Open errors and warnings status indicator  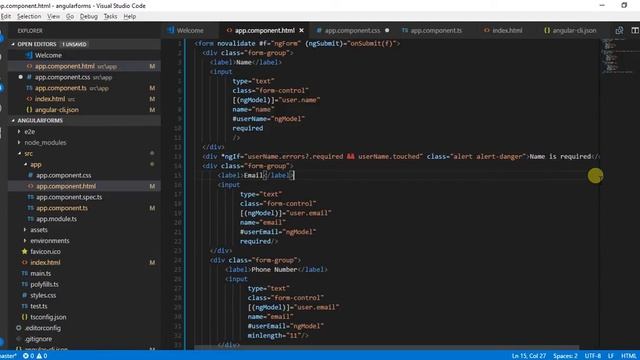[35, 356]
